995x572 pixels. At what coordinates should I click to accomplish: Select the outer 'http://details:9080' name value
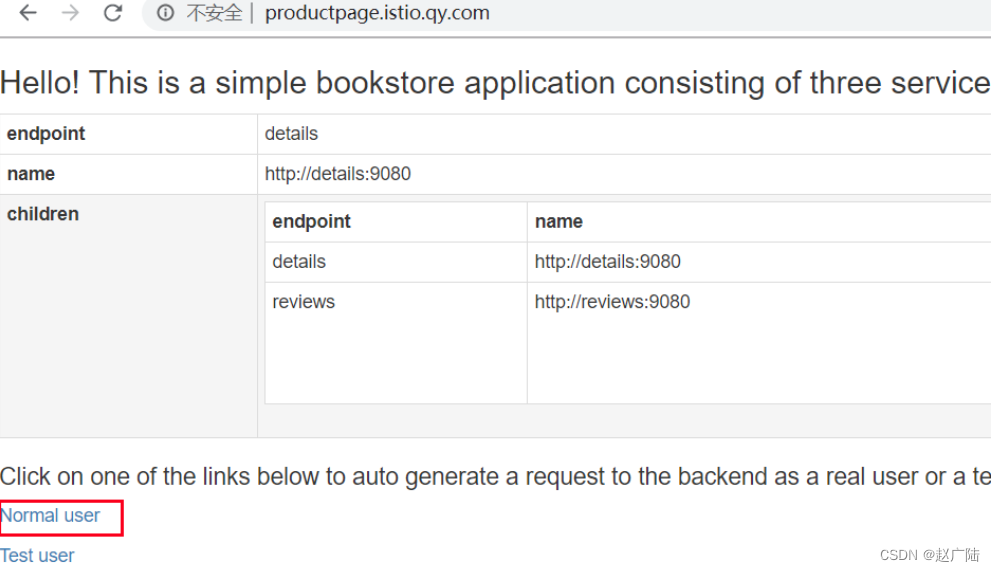pyautogui.click(x=338, y=174)
